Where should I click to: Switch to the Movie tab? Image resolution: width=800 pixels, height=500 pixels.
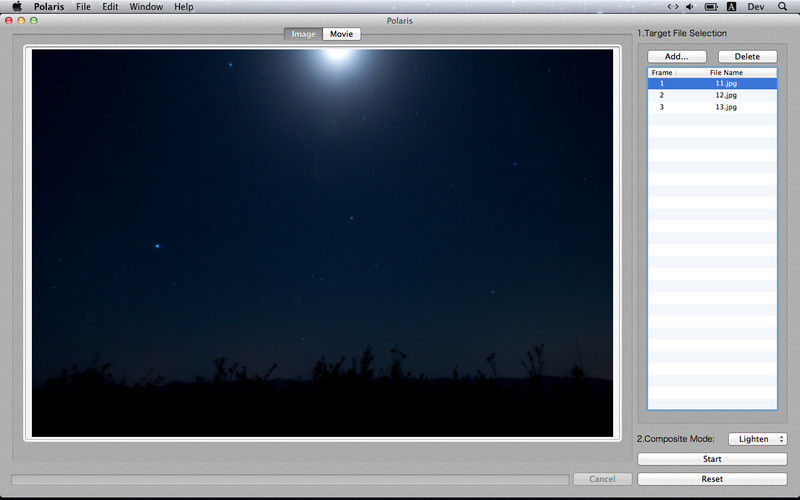(341, 34)
